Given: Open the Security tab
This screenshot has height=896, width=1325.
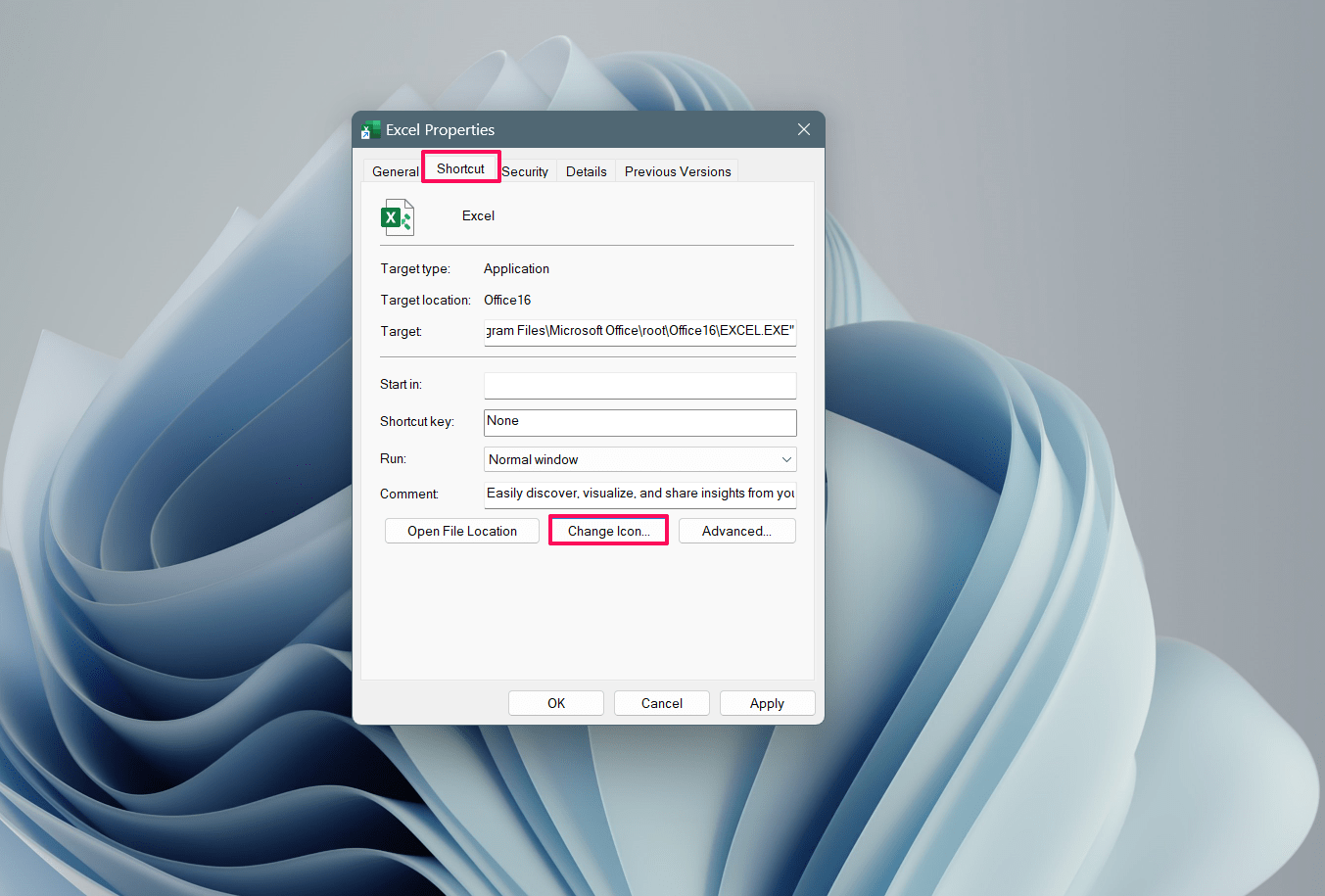Looking at the screenshot, I should (x=525, y=171).
